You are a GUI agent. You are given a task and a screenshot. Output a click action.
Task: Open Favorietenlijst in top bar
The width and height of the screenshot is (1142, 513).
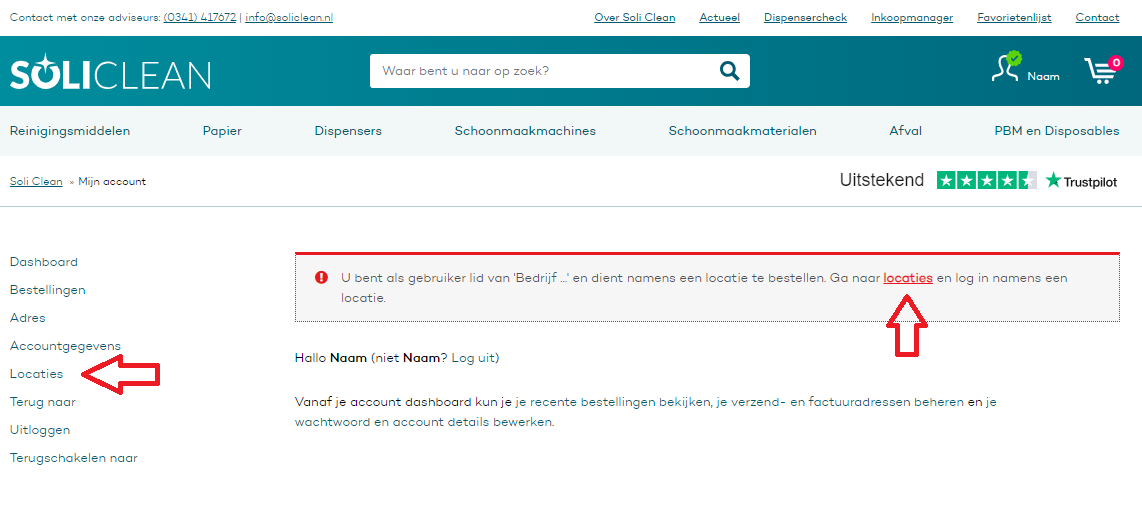click(x=1014, y=18)
